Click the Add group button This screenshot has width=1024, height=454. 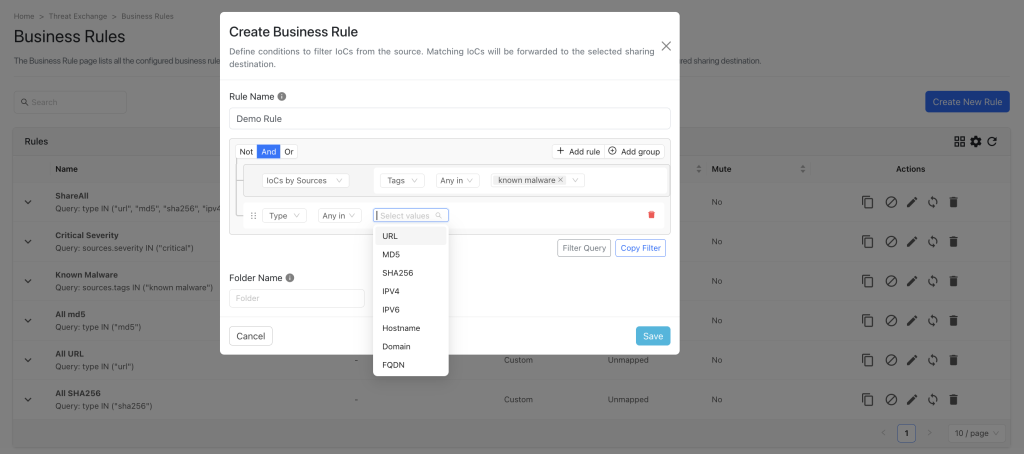(x=635, y=152)
